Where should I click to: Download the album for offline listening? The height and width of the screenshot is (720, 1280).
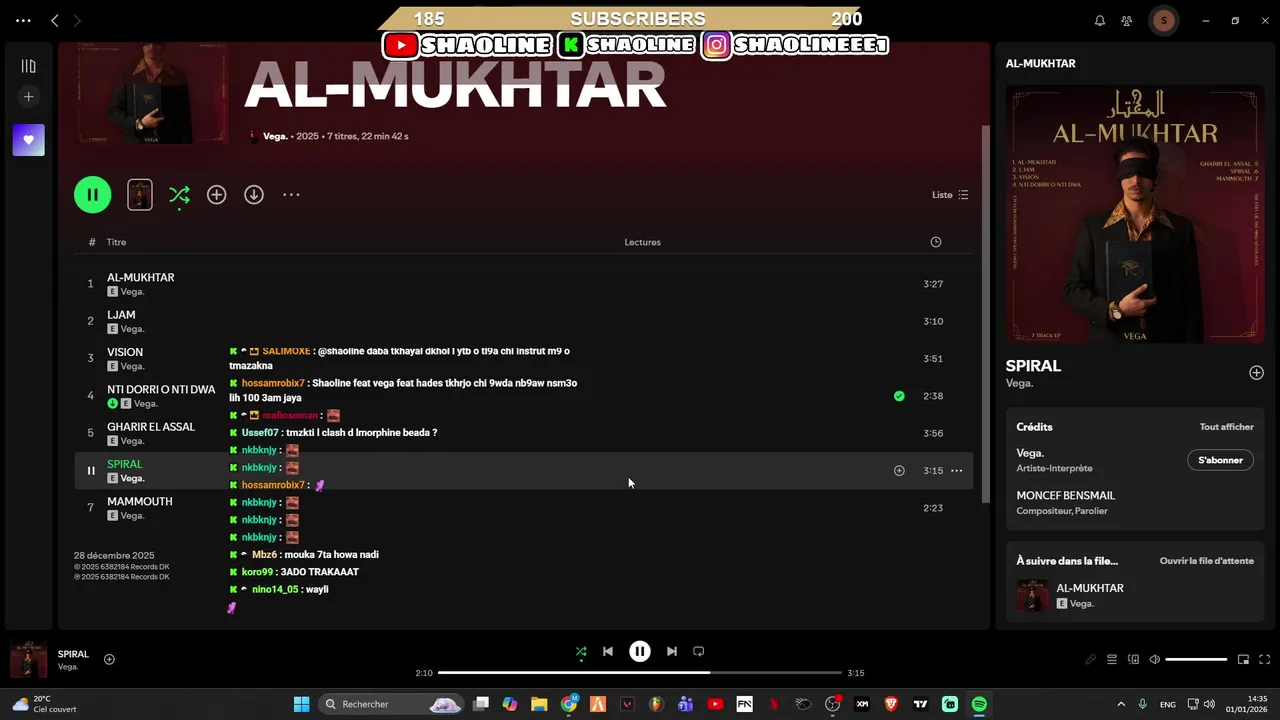254,195
